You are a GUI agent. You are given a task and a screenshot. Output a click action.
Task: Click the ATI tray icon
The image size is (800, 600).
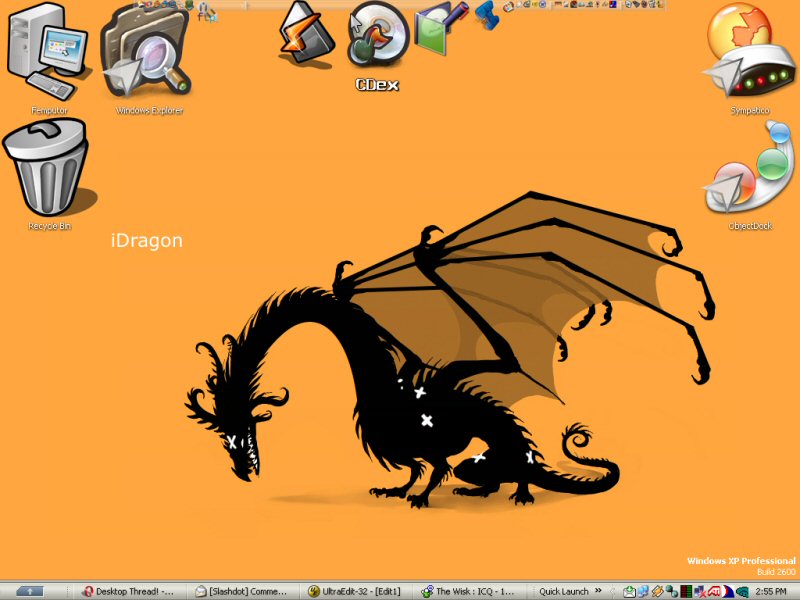716,591
